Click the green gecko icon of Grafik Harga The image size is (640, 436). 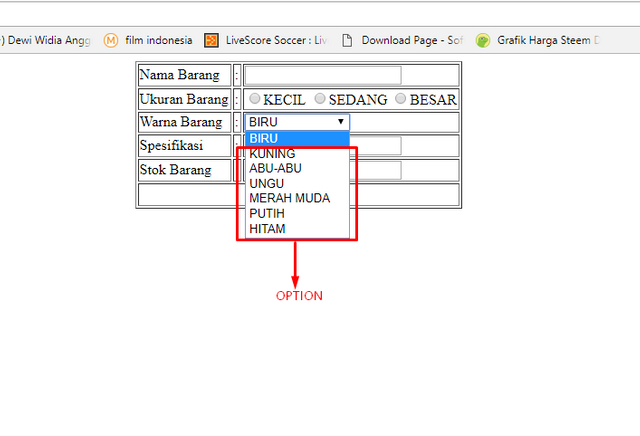(483, 40)
